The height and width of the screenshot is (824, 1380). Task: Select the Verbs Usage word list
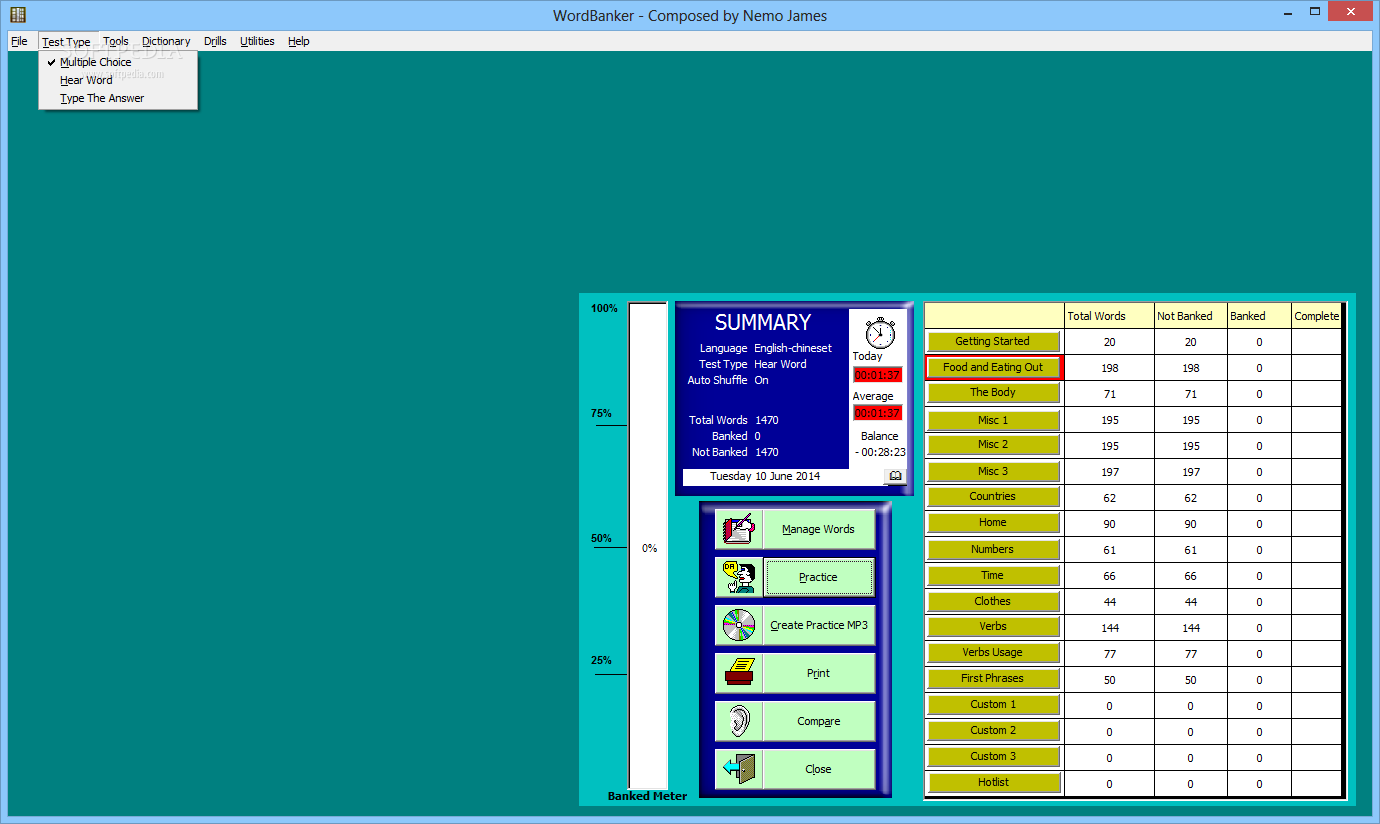pyautogui.click(x=993, y=653)
